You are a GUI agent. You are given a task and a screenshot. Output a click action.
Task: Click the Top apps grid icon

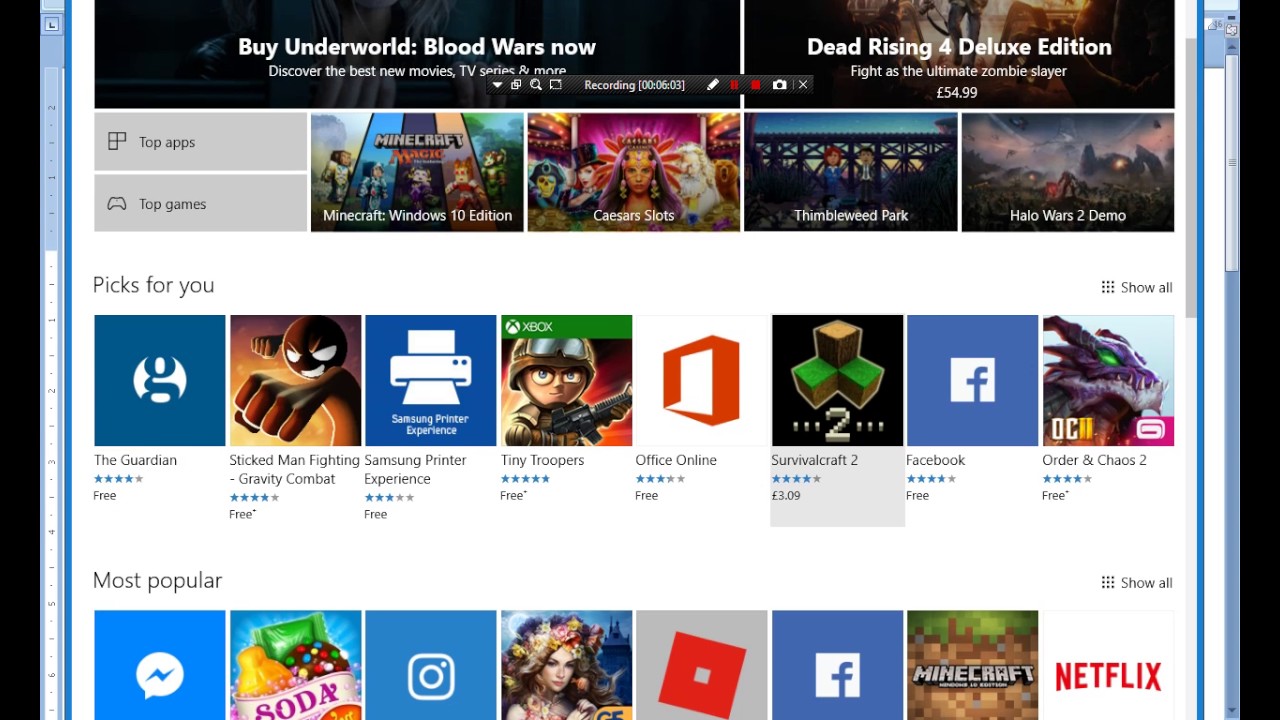[117, 142]
